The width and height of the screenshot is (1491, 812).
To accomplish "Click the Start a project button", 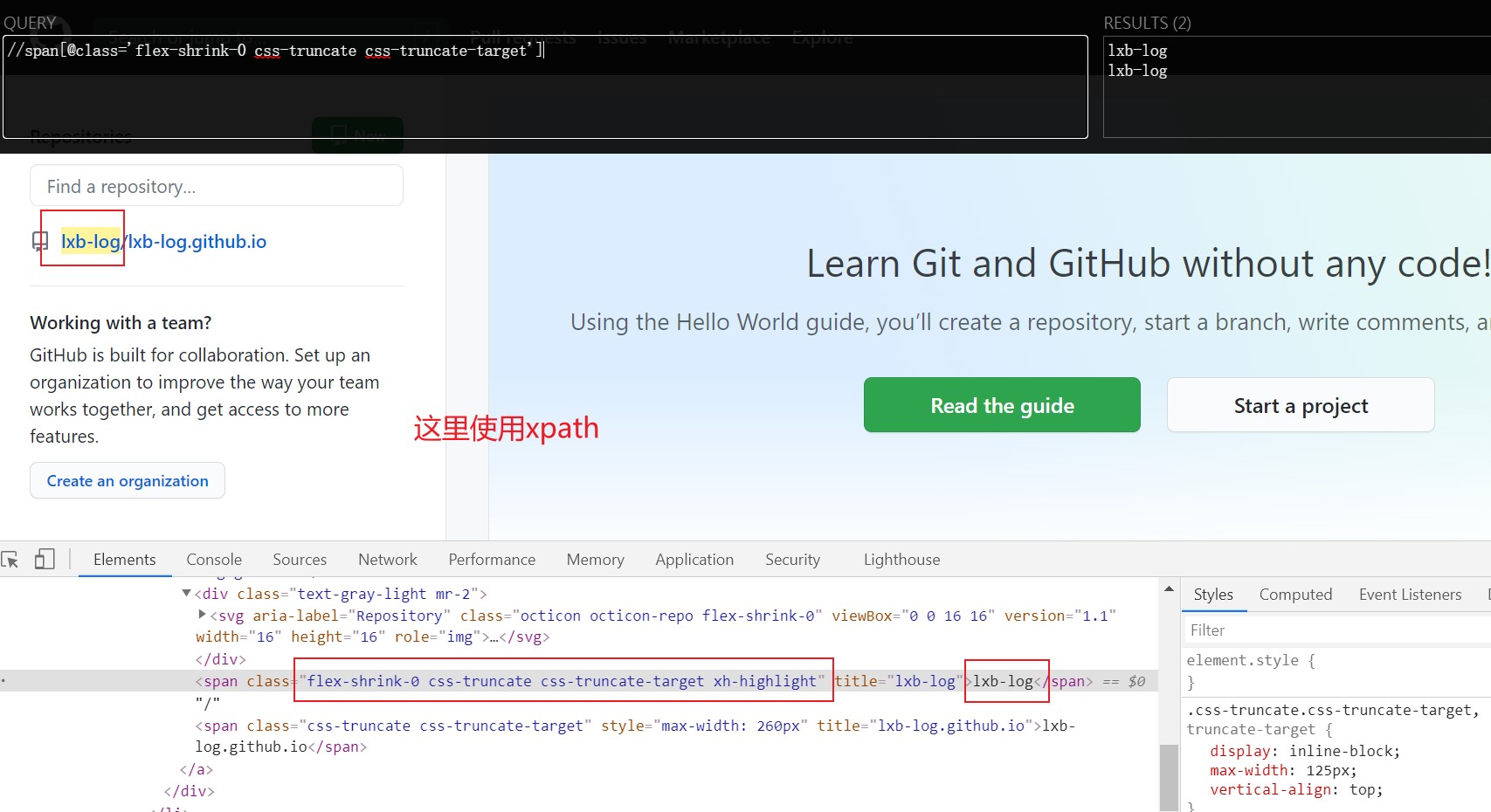I will (x=1301, y=405).
